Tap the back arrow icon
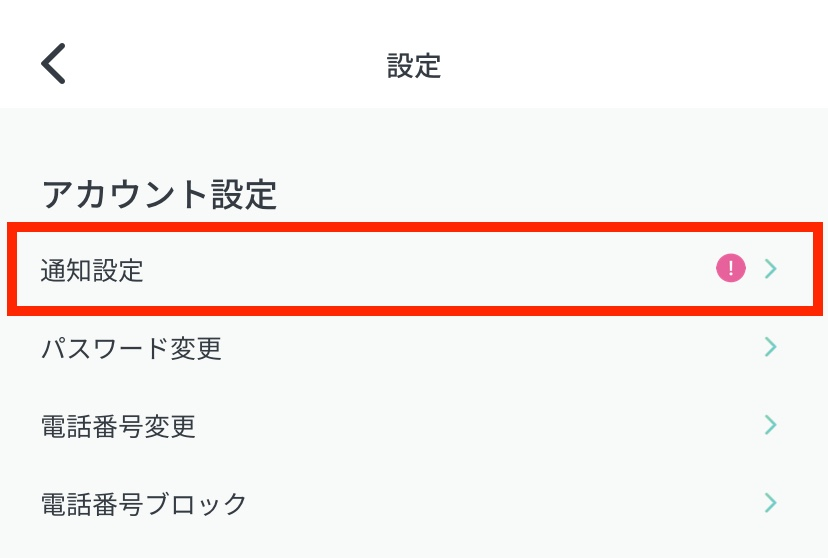The image size is (828, 558). coord(53,64)
